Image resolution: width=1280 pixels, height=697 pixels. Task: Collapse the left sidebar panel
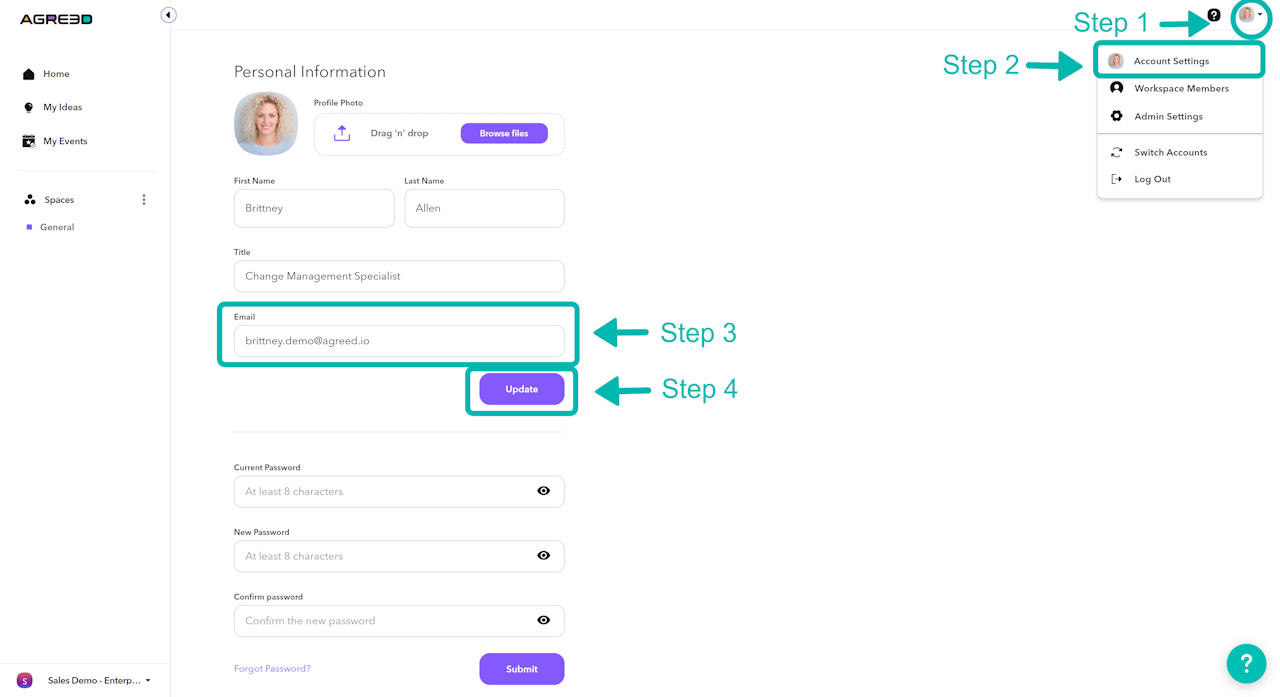(x=168, y=15)
